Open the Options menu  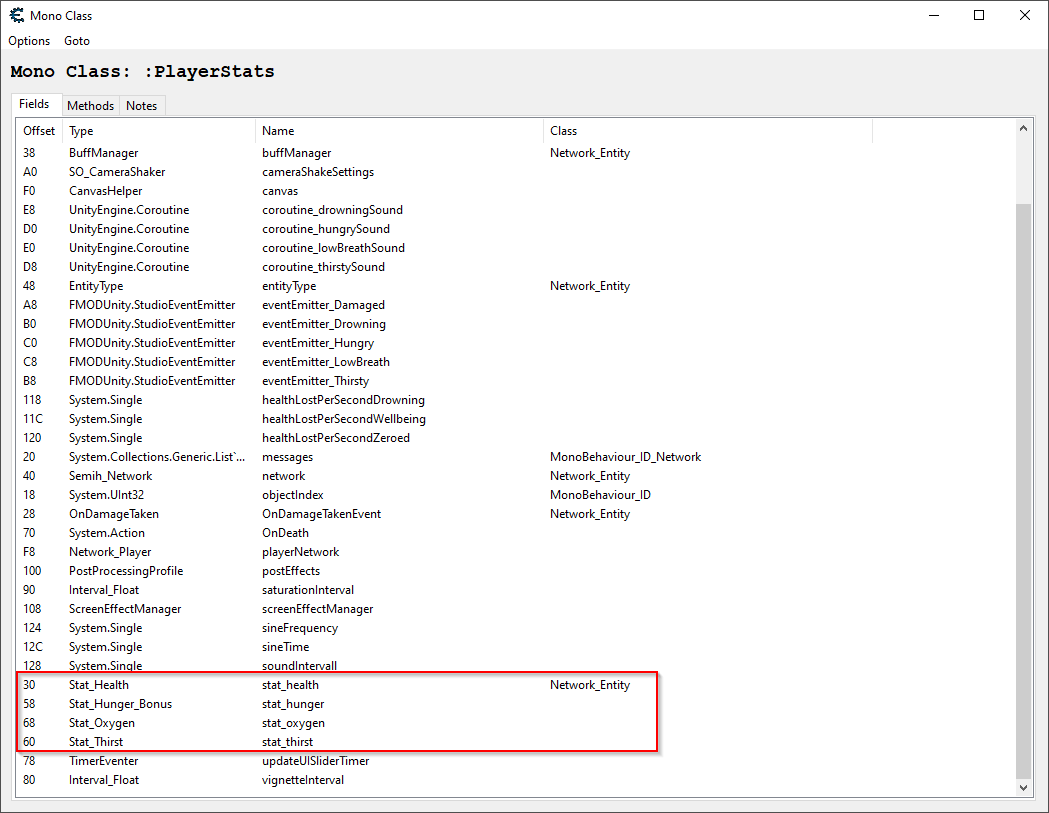click(x=28, y=41)
